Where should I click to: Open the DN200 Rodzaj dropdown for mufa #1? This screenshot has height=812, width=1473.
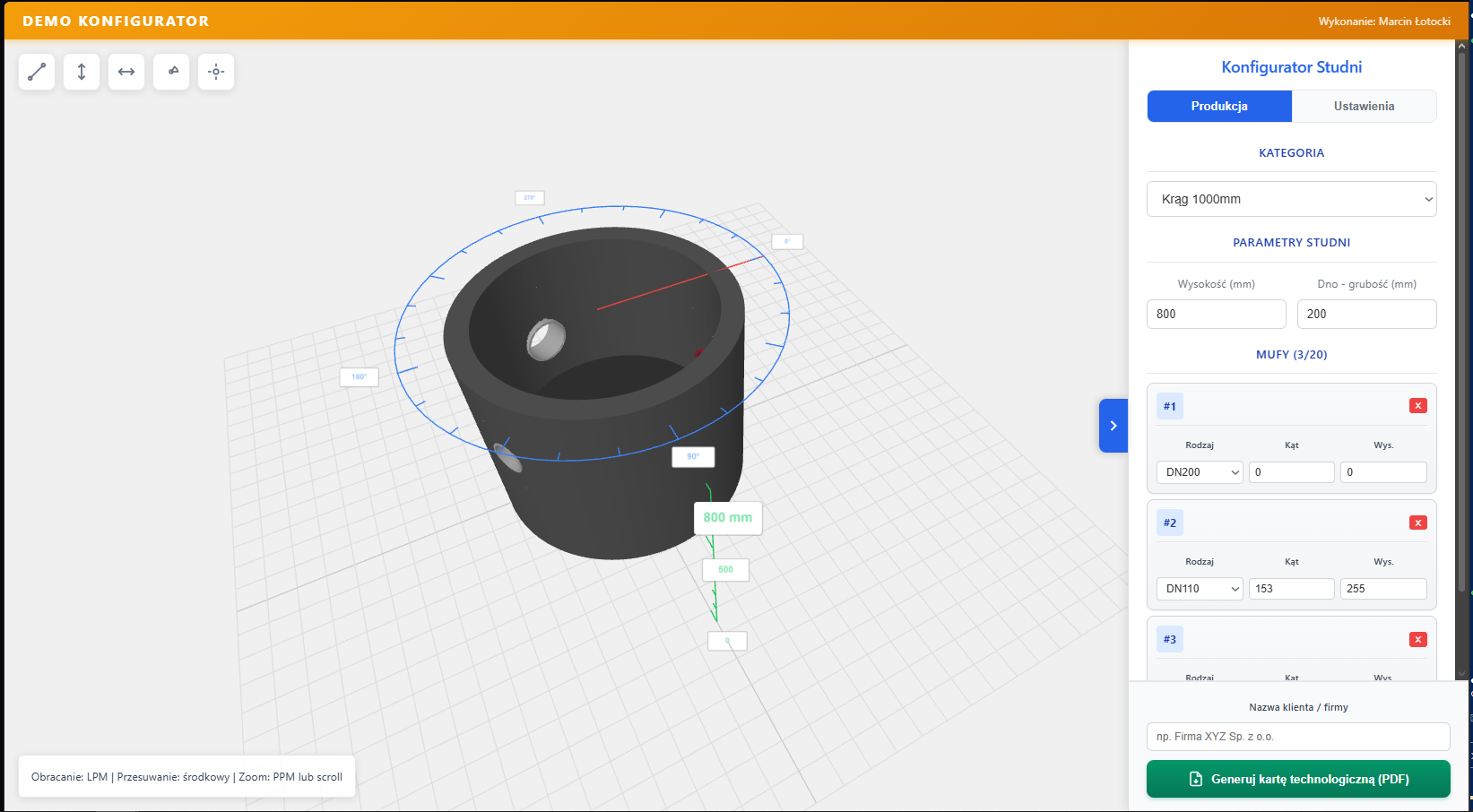pyautogui.click(x=1200, y=472)
